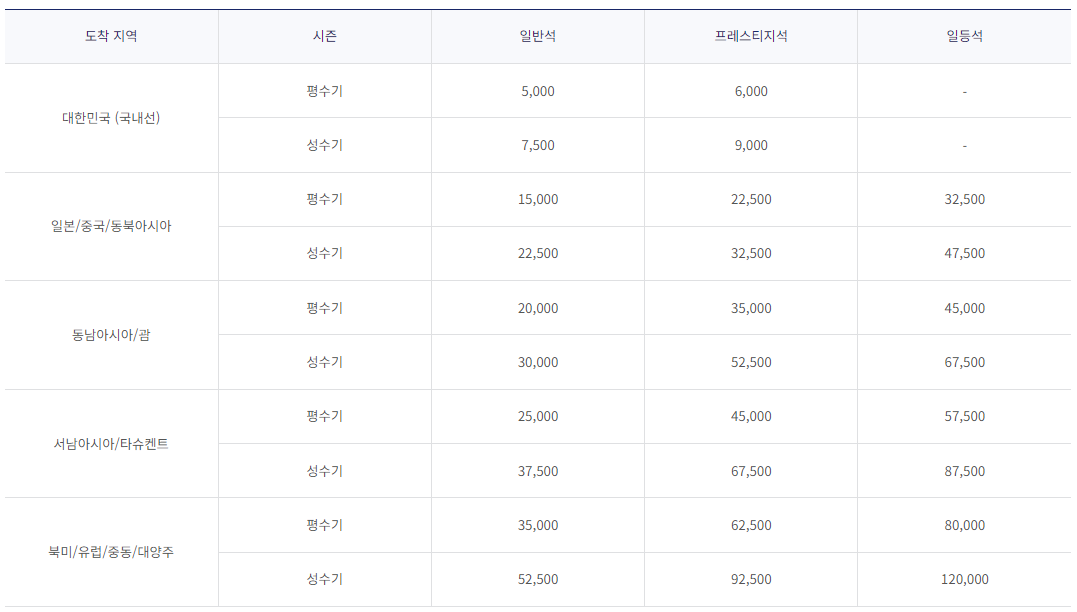Click the 일반석 column header
This screenshot has width=1077, height=612.
coord(538,36)
